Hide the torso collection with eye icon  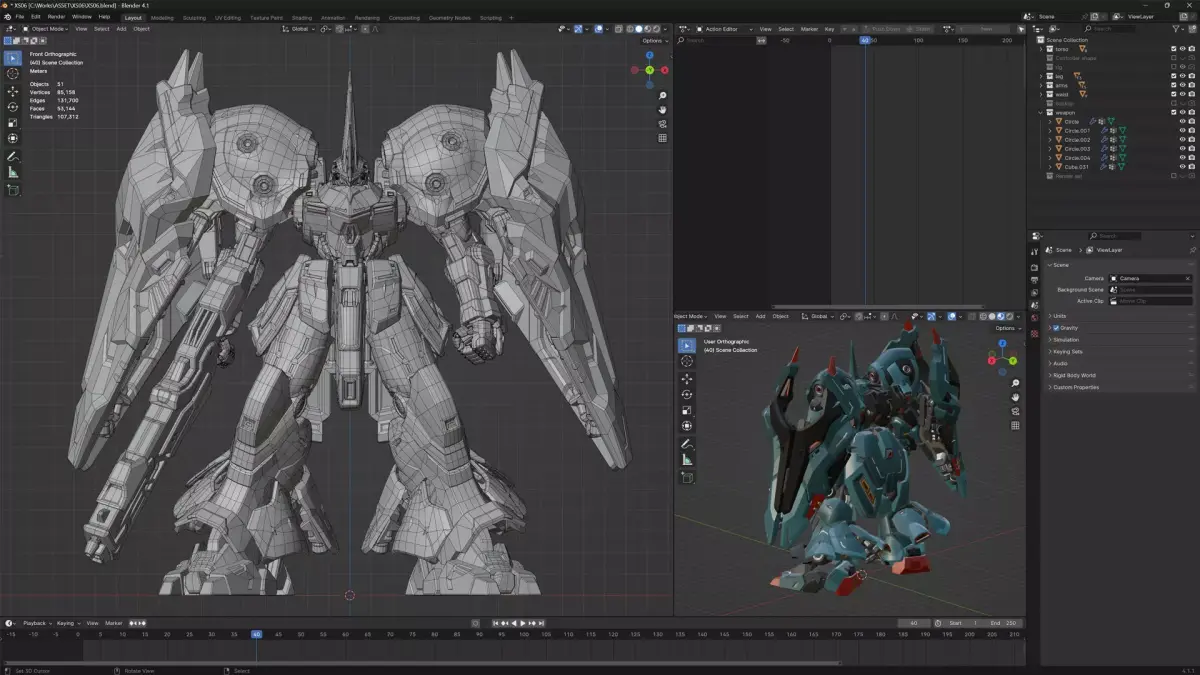click(1182, 49)
